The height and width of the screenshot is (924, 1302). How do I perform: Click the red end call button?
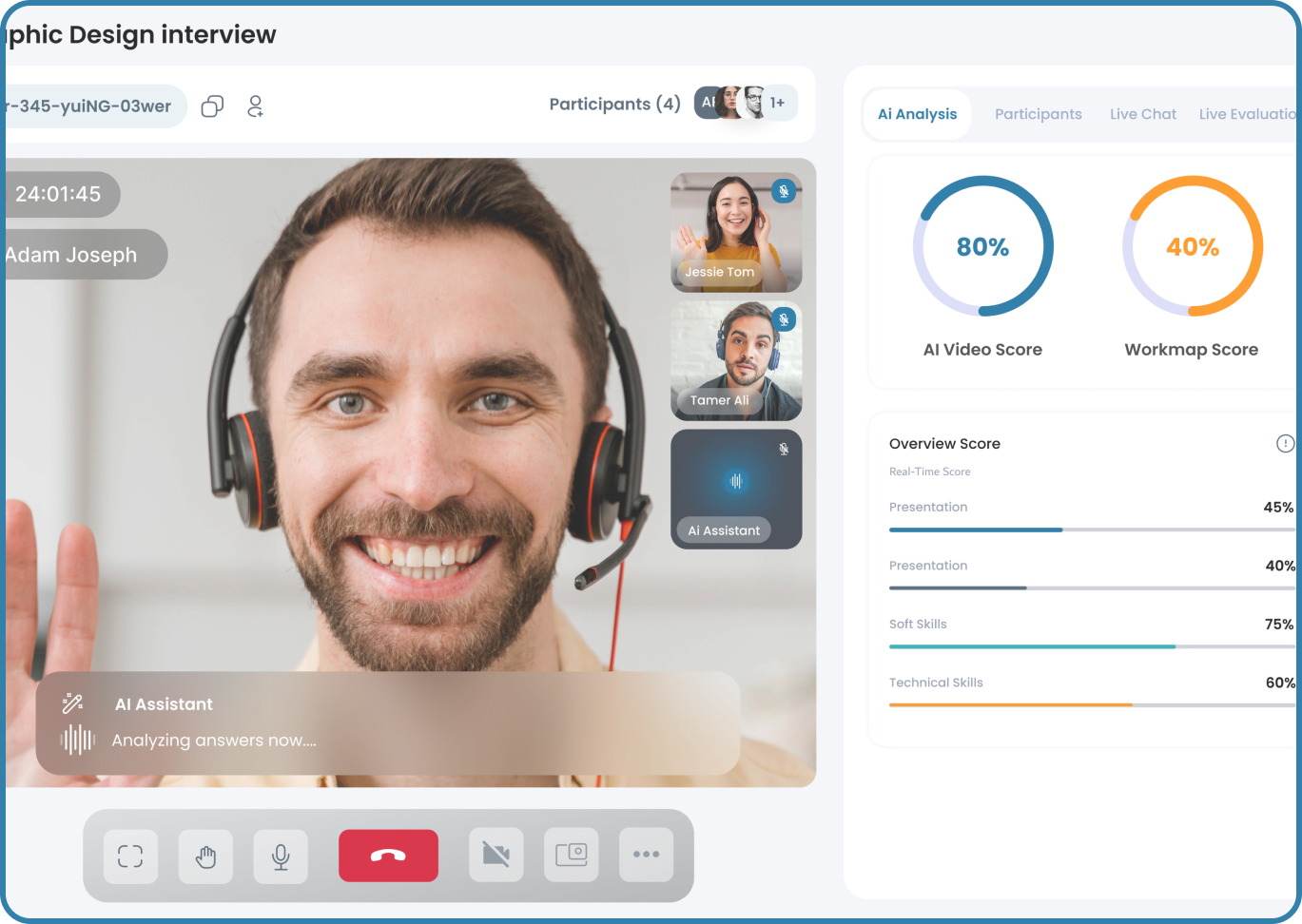pos(388,856)
